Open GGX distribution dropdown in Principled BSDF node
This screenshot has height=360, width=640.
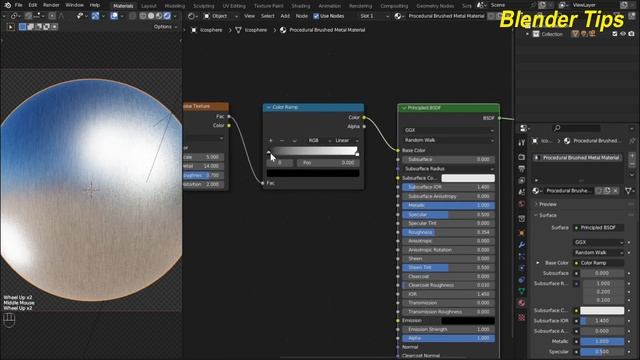tap(449, 130)
